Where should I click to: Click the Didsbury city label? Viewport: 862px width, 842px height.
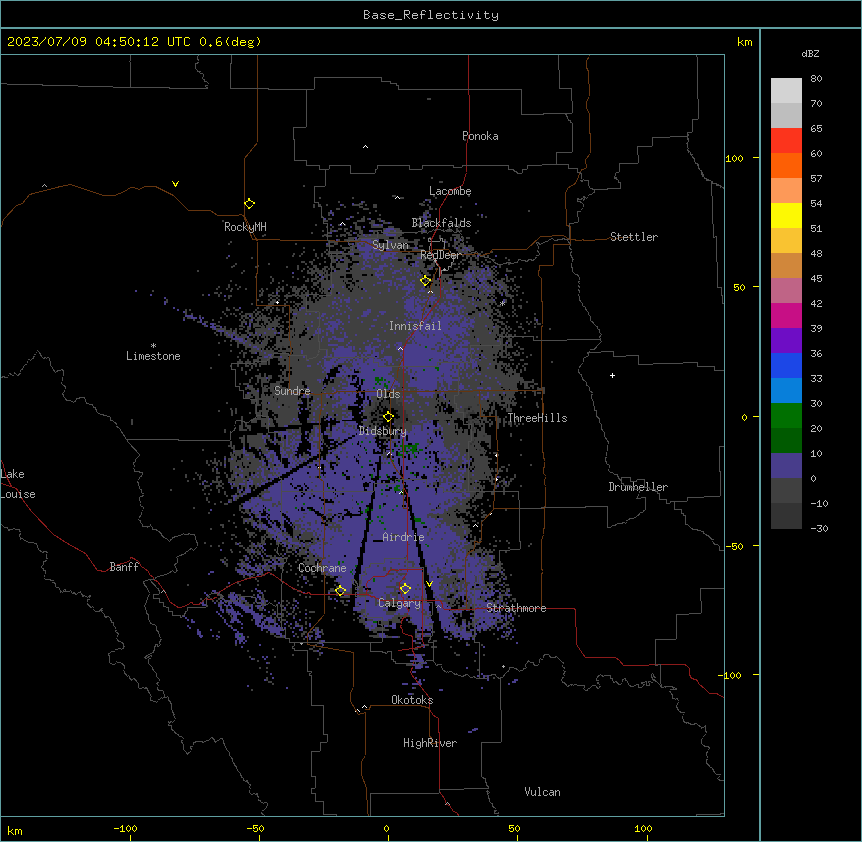pos(383,431)
